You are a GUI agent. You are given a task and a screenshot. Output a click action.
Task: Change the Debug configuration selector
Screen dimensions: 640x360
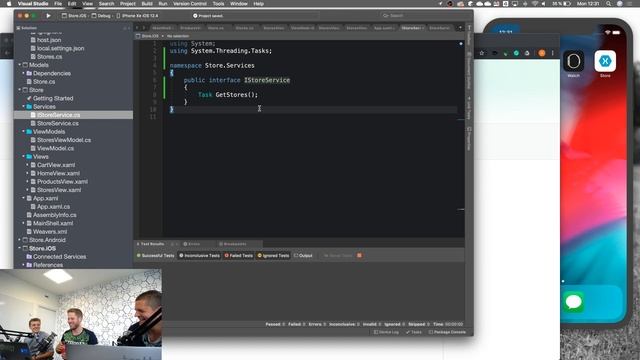(x=102, y=16)
